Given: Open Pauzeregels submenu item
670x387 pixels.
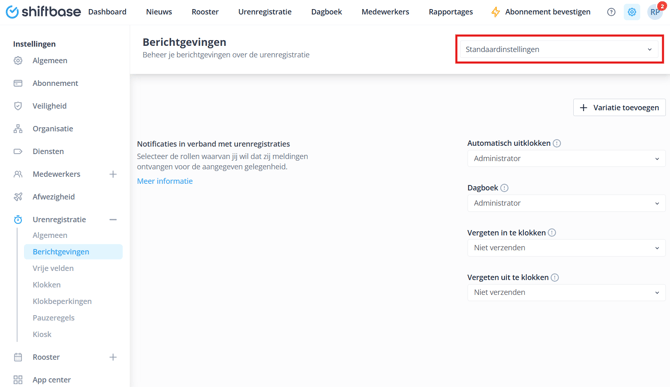Looking at the screenshot, I should point(53,318).
